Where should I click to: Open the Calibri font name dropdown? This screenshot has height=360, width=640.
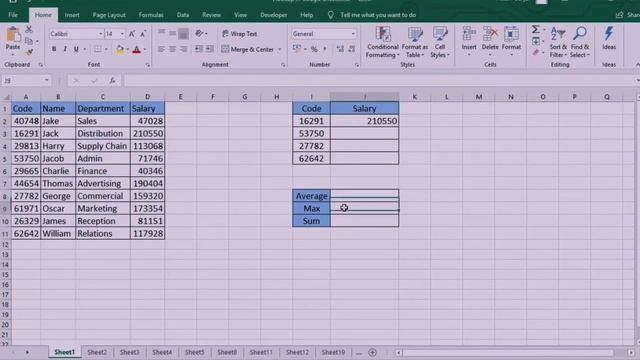[100, 34]
